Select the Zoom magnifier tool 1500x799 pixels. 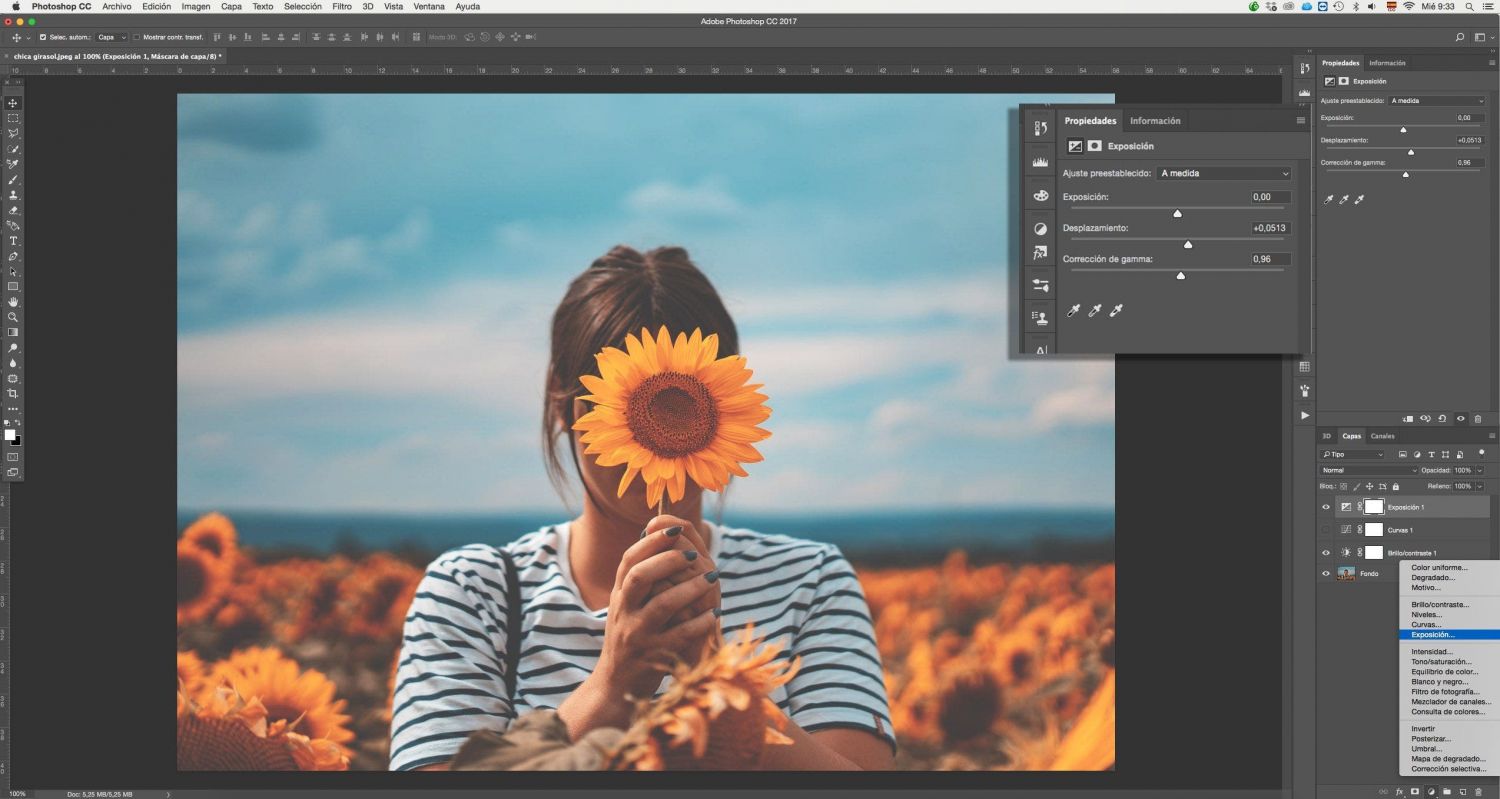(13, 317)
